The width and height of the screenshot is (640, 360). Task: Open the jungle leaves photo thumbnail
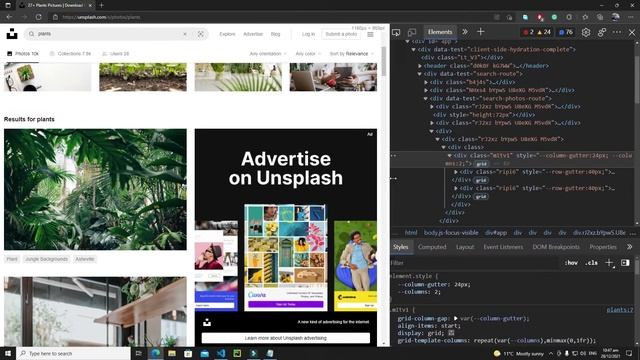tap(95, 189)
